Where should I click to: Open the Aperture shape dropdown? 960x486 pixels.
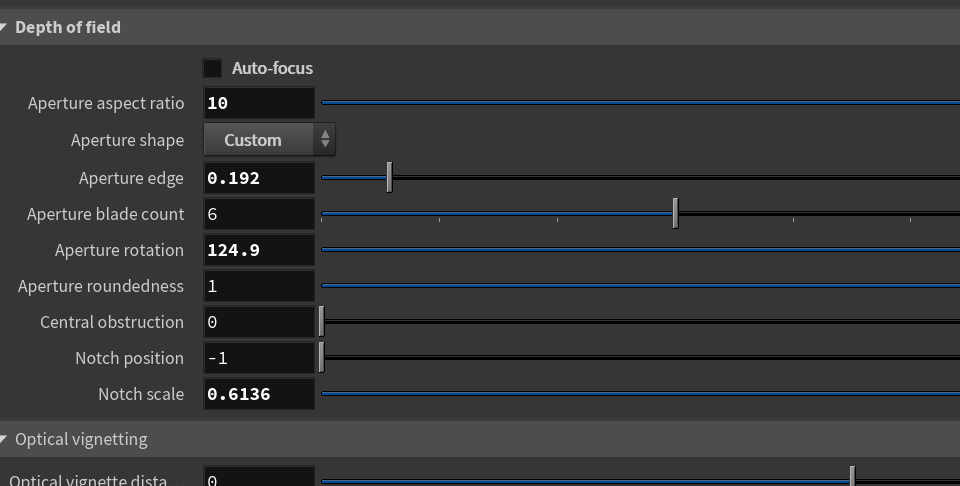tap(269, 140)
